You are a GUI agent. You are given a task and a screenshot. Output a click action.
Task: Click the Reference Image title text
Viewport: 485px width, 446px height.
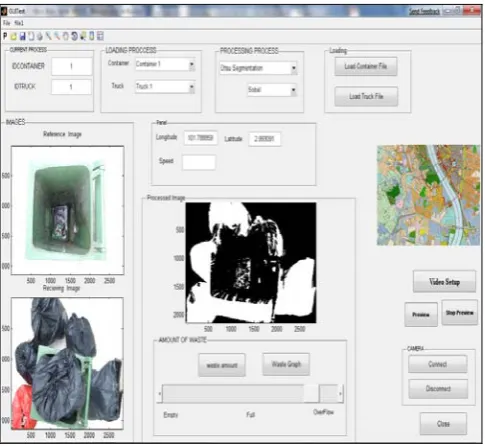coord(62,134)
